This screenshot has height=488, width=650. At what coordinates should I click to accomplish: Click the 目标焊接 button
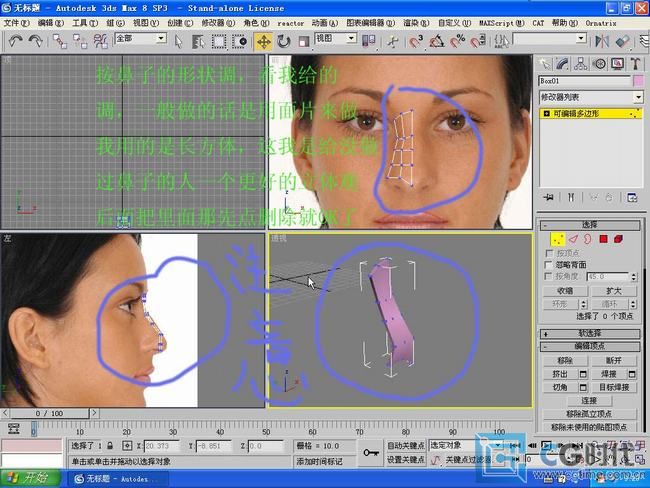point(614,387)
